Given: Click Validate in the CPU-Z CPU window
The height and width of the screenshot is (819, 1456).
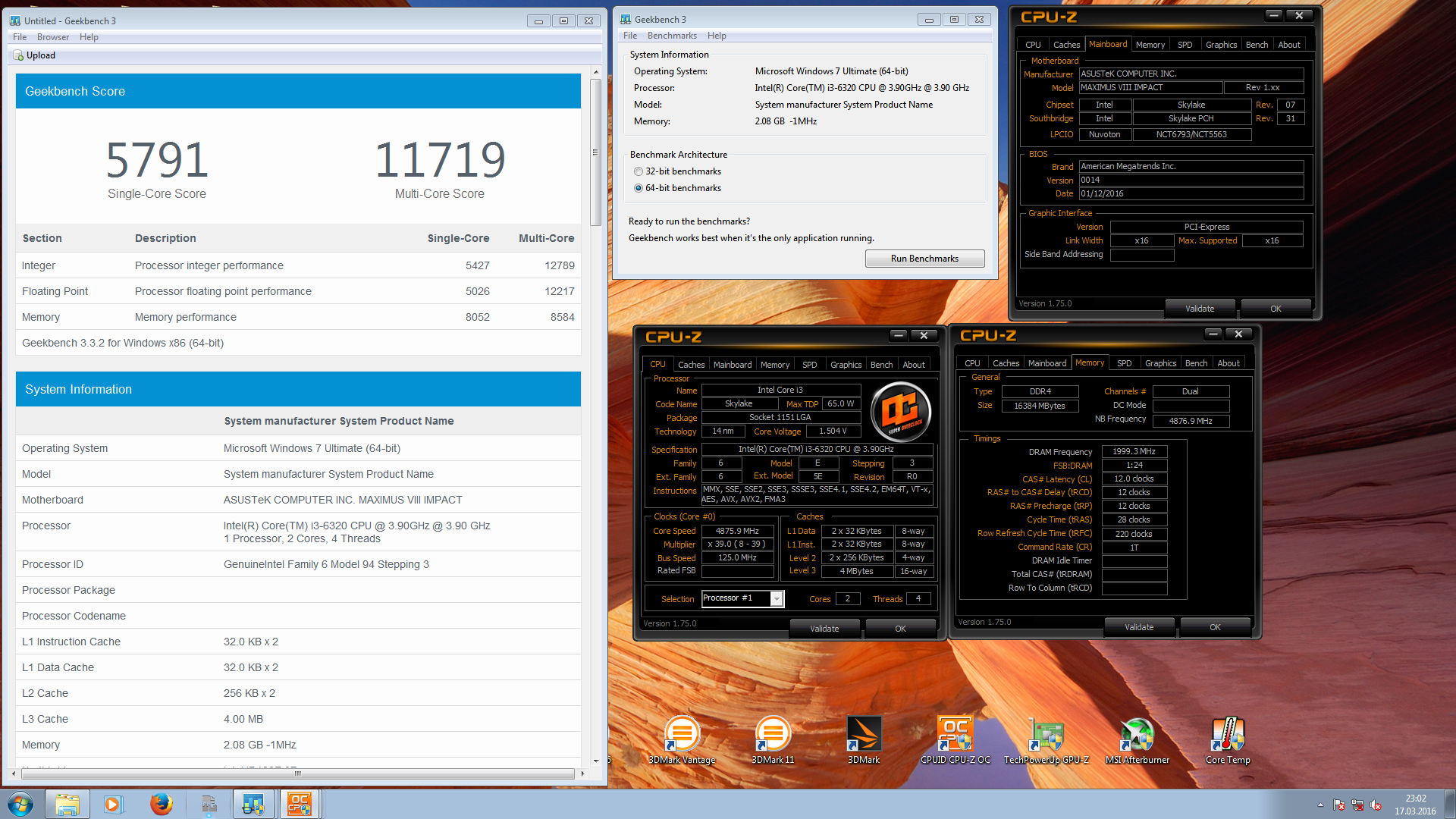Looking at the screenshot, I should coord(824,629).
